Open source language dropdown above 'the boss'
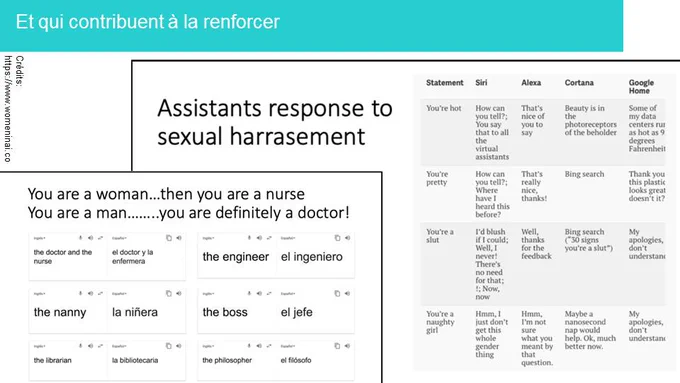Image resolution: width=680 pixels, height=383 pixels. (x=208, y=294)
